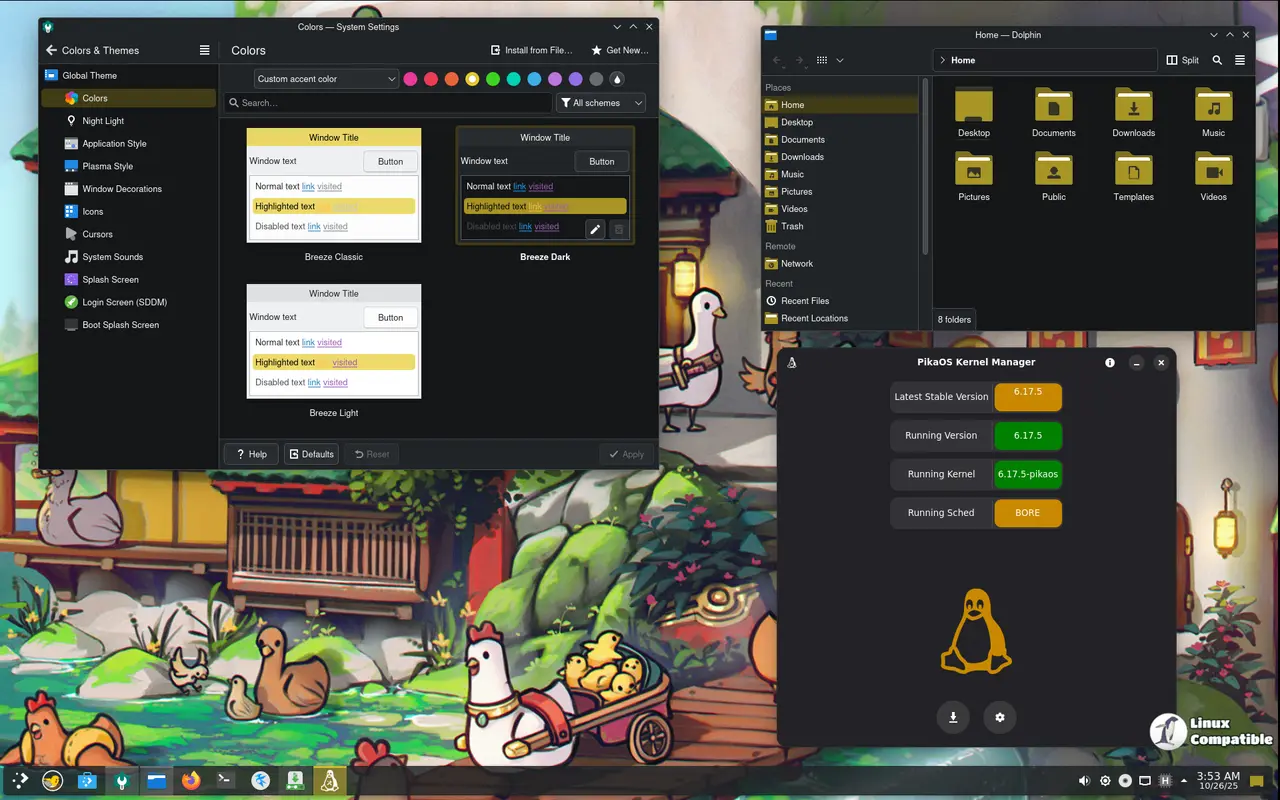Open the Kernel Manager download icon

[x=953, y=717]
